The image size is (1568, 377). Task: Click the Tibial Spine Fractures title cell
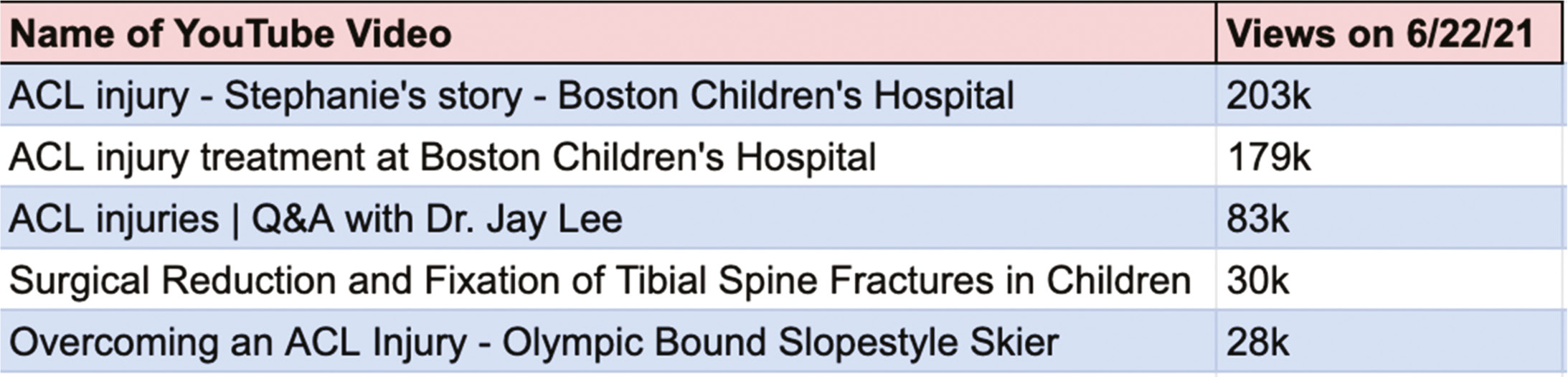click(608, 280)
